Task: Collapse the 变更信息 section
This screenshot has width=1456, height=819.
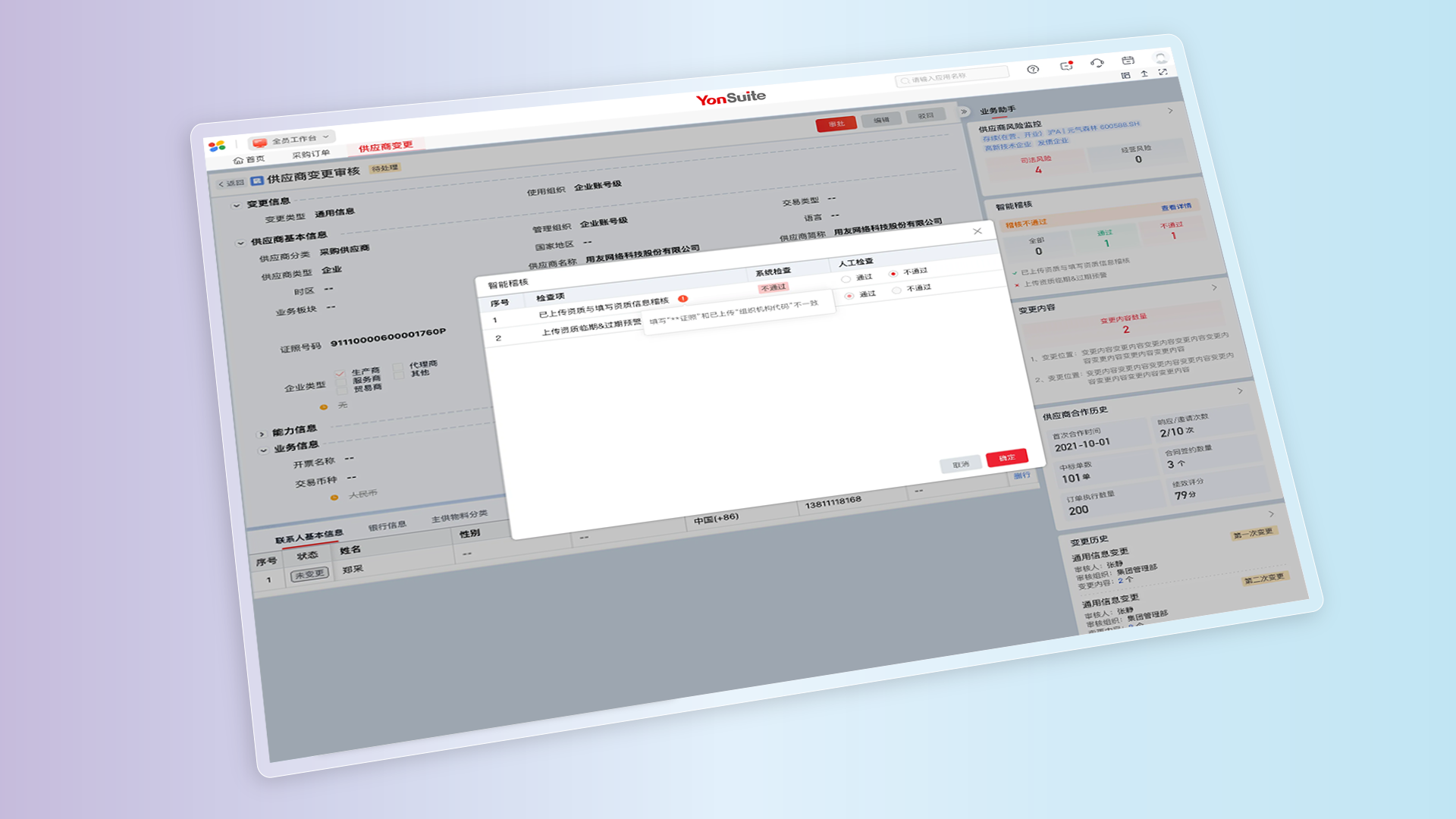Action: [236, 206]
